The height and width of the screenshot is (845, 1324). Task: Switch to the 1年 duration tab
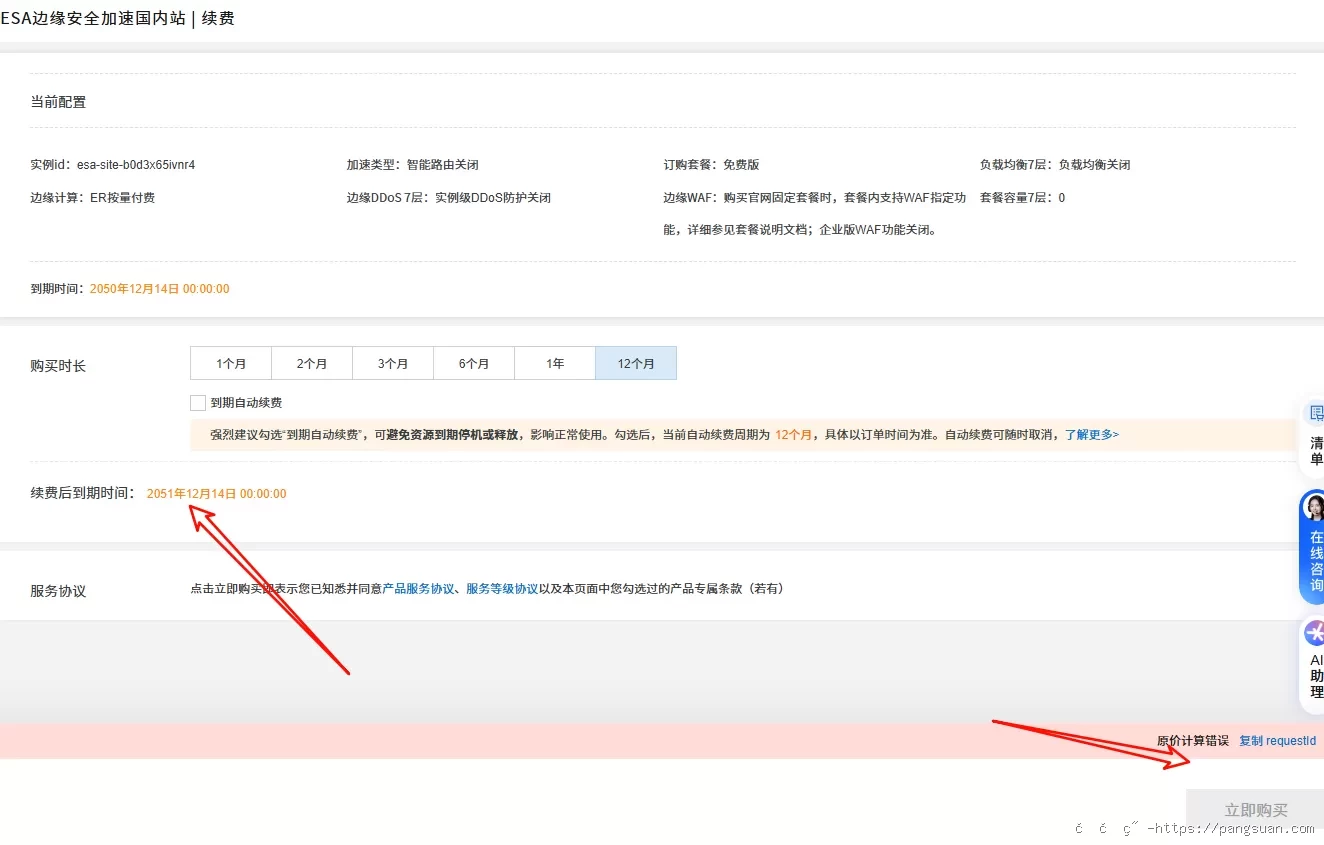554,363
